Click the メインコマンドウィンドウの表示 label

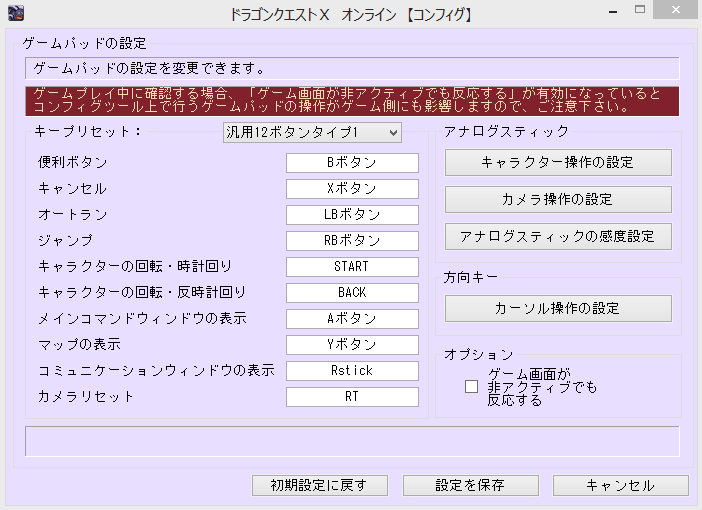pos(142,318)
